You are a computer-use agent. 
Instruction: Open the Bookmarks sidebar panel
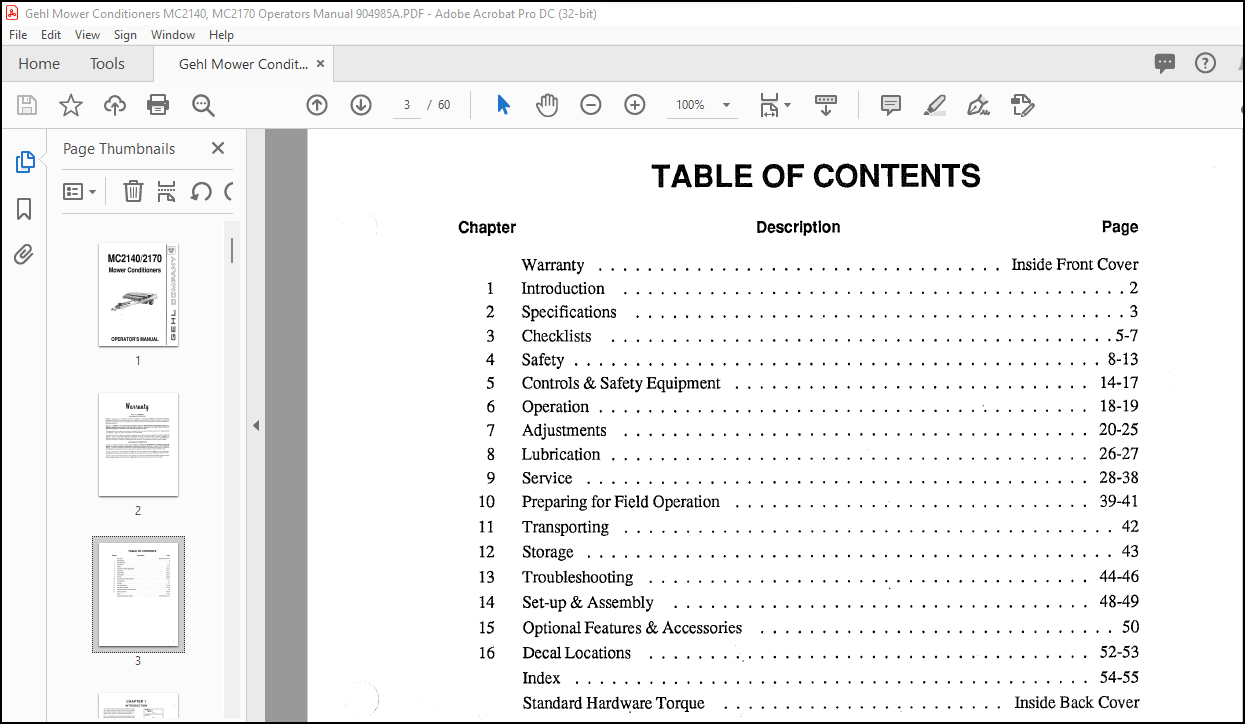pyautogui.click(x=25, y=209)
